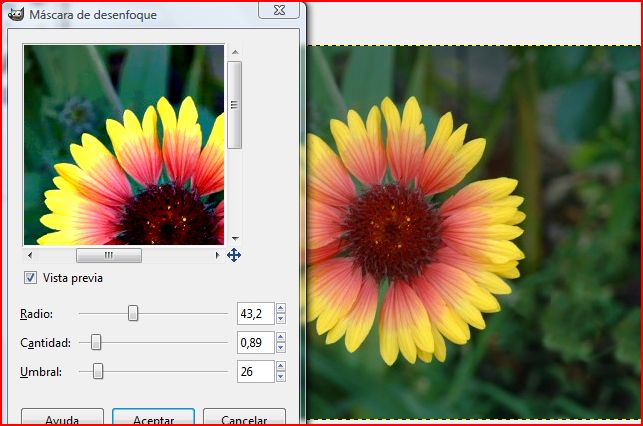Decrease Radio with the down stepper arrow
Viewport: 643px width, 426px height.
(281, 319)
